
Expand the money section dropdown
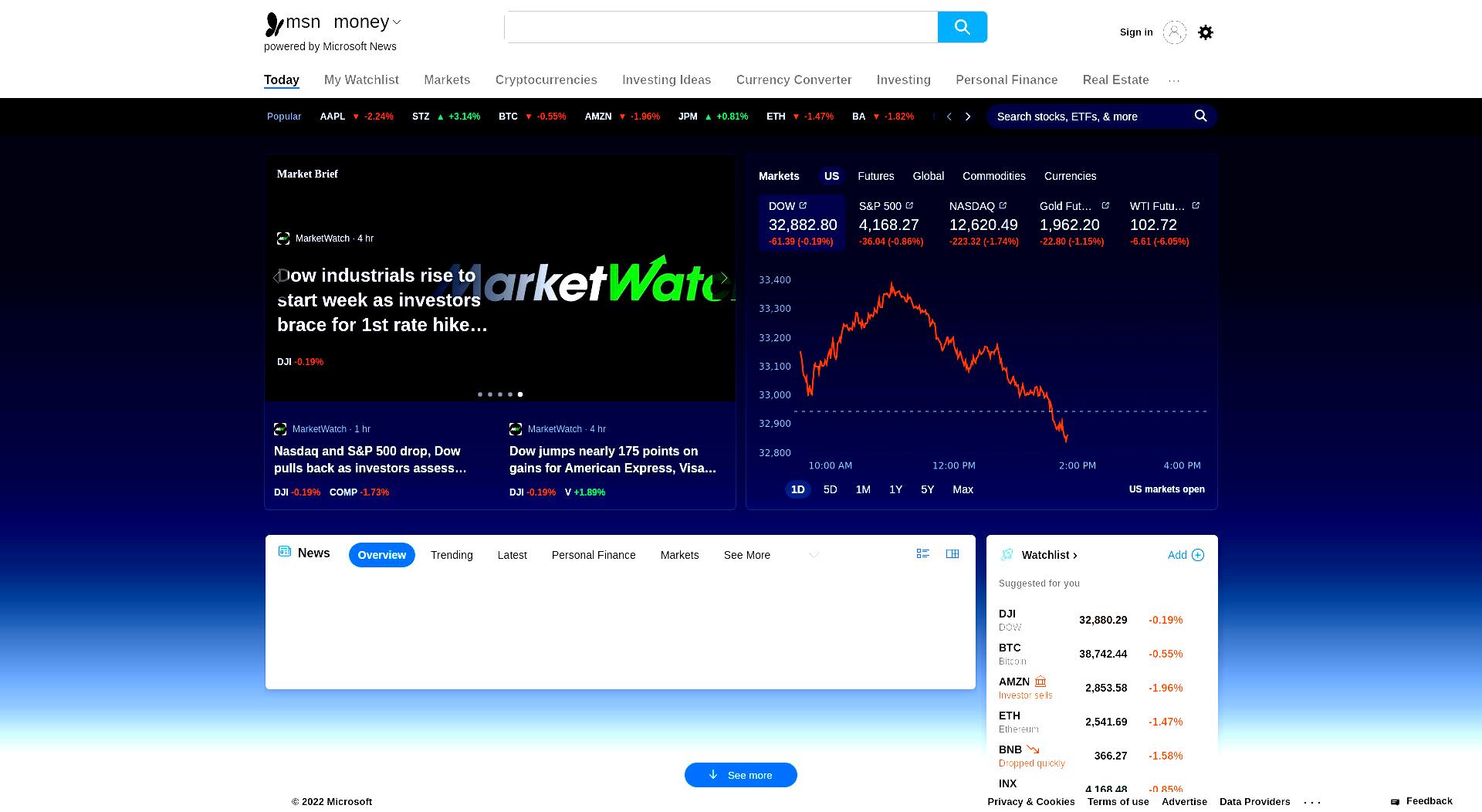(x=397, y=22)
